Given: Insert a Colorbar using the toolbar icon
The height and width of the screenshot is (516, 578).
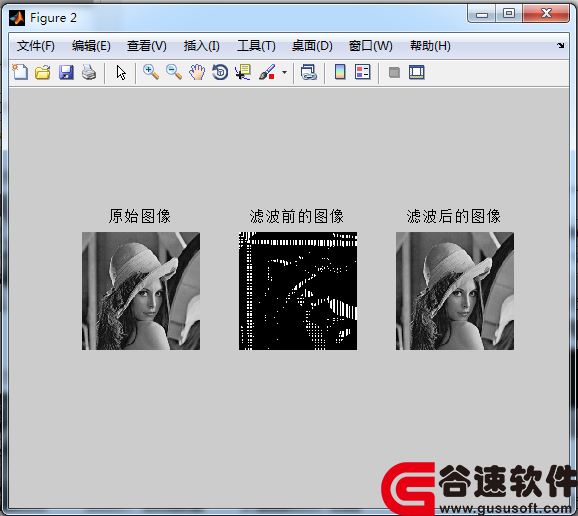Looking at the screenshot, I should pos(340,72).
